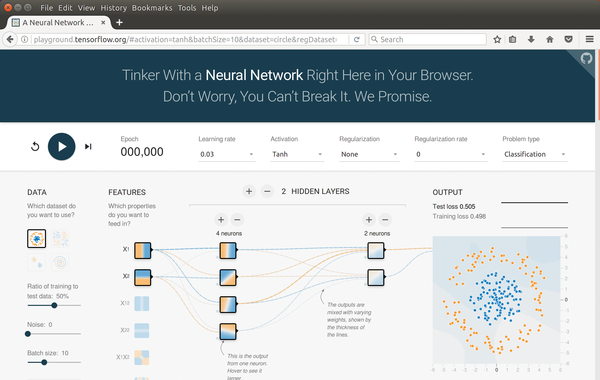Remove neuron from the 2 neurons layer
The image size is (600, 380).
385,220
